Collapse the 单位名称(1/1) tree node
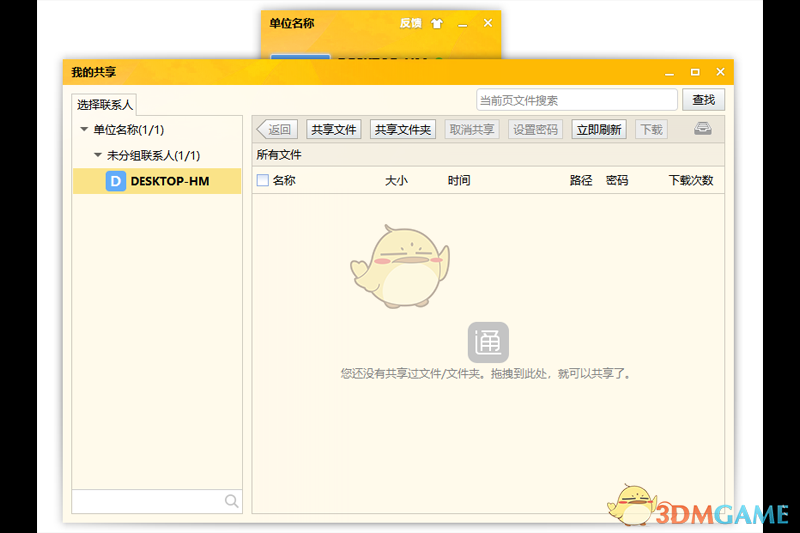The height and width of the screenshot is (533, 800). pos(84,130)
